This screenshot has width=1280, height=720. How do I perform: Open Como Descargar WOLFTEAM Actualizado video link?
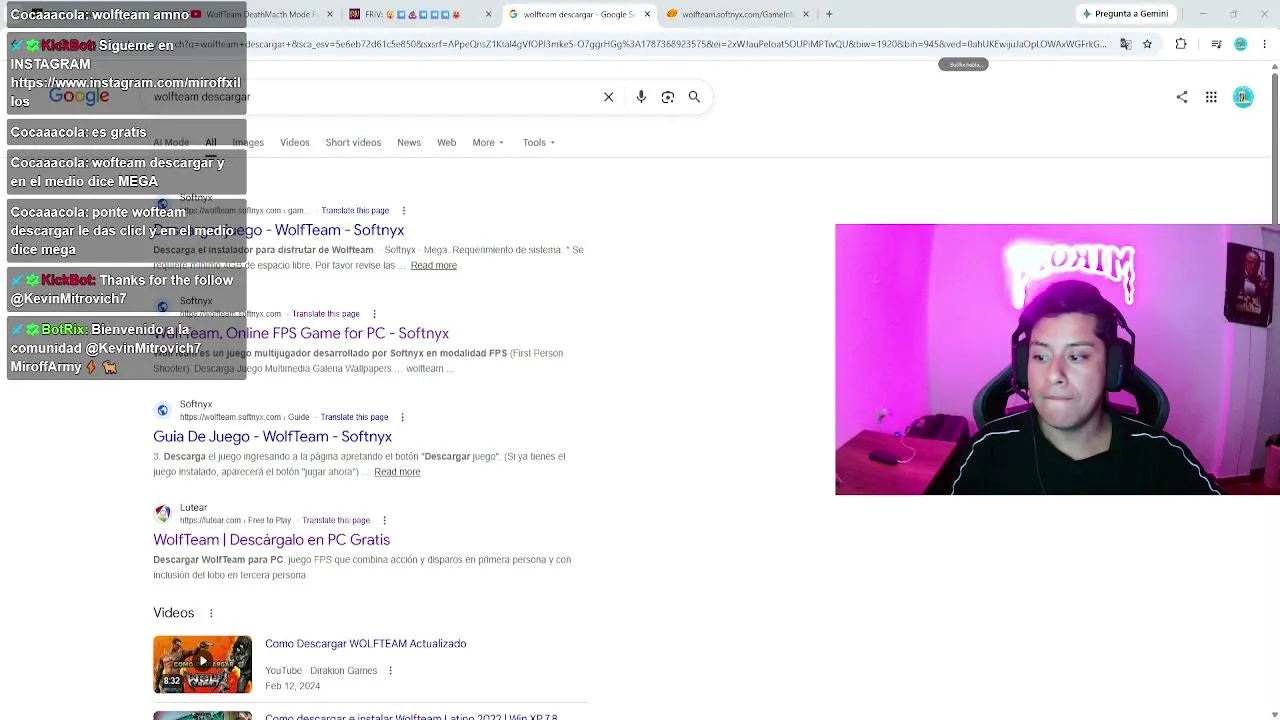click(x=365, y=644)
